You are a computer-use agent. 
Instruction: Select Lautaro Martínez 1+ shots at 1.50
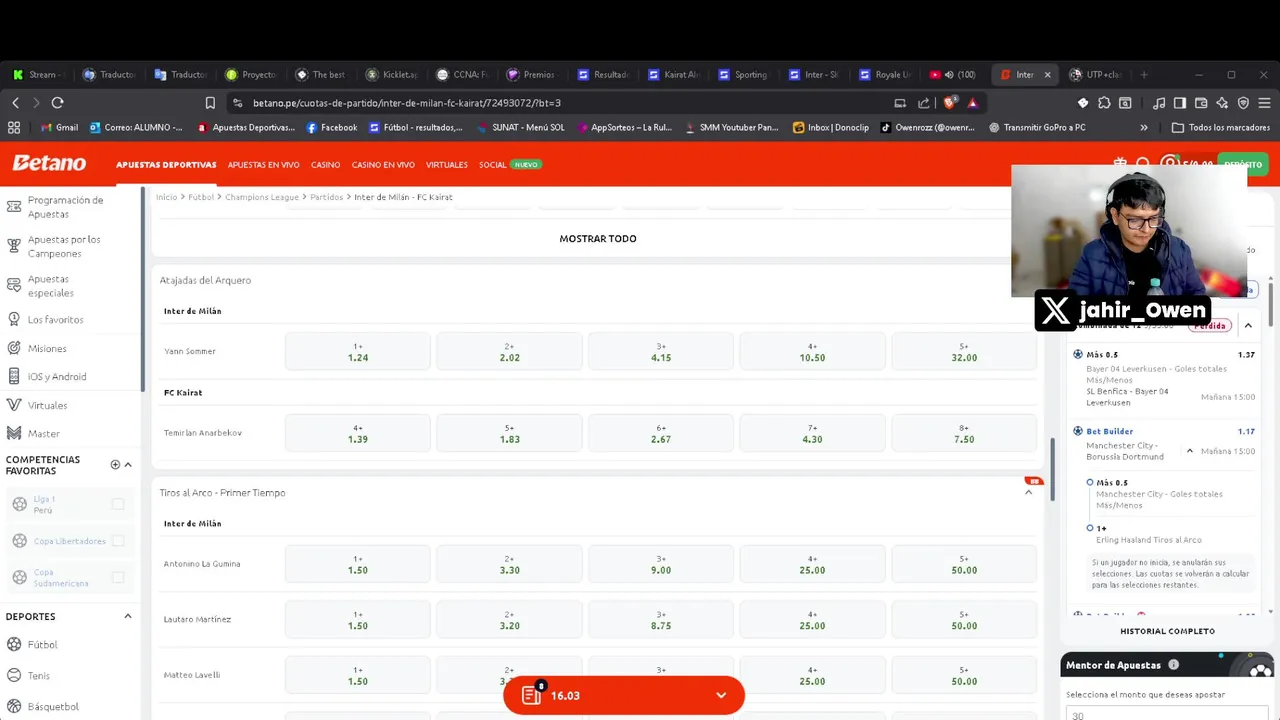point(358,619)
